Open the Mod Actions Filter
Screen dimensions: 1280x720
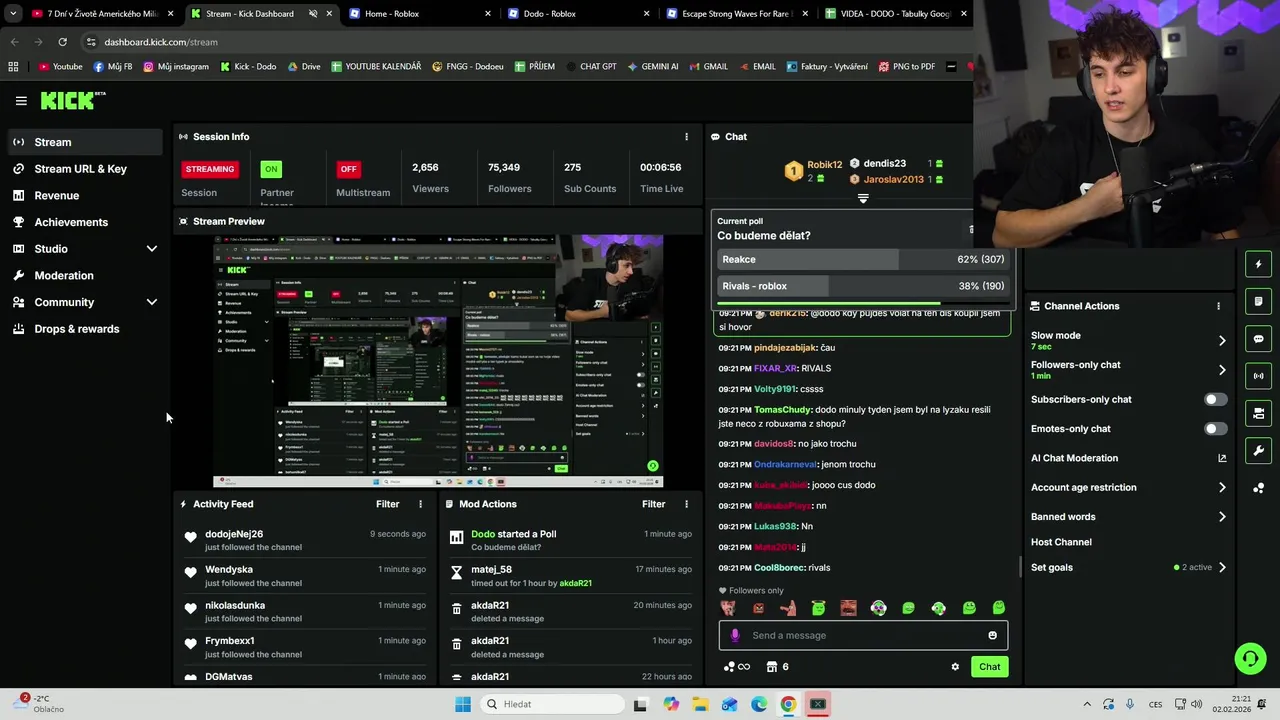(653, 504)
